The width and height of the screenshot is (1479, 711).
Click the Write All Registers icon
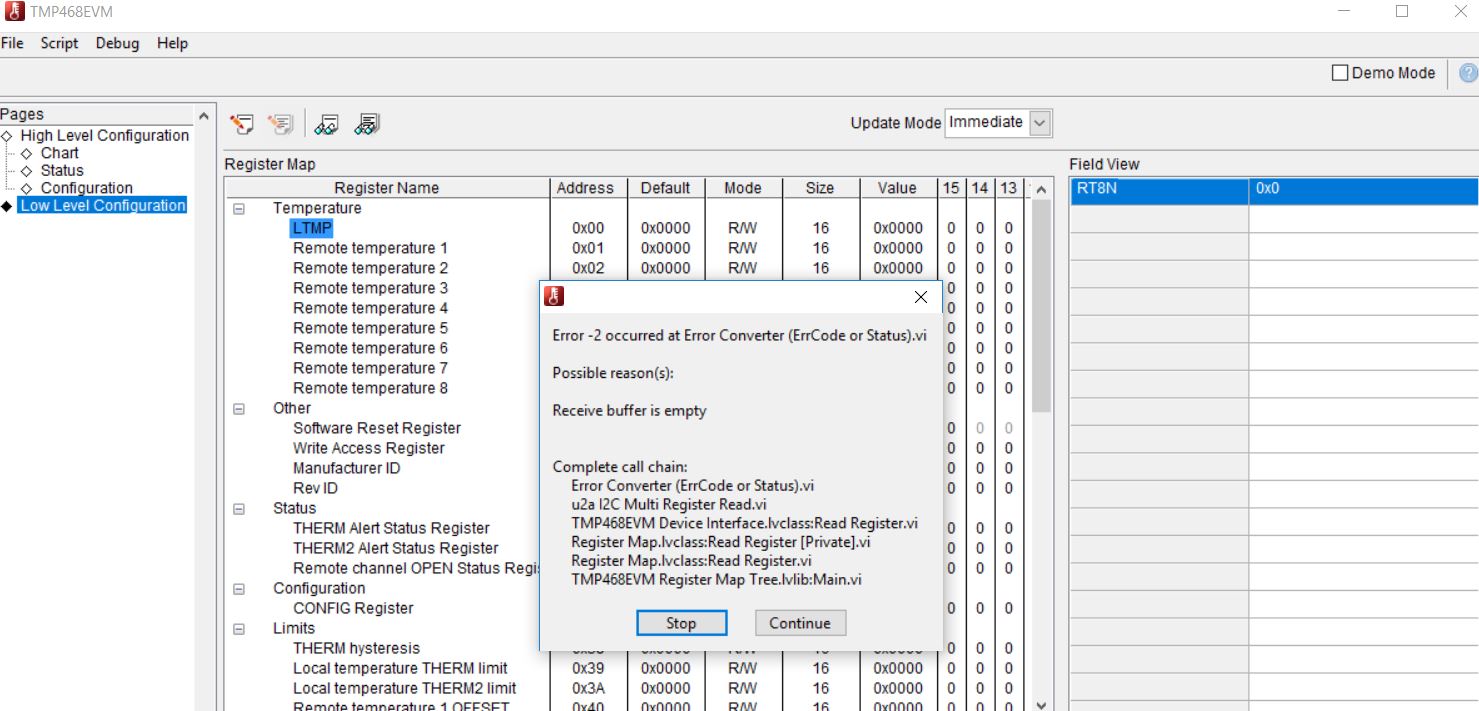click(281, 124)
